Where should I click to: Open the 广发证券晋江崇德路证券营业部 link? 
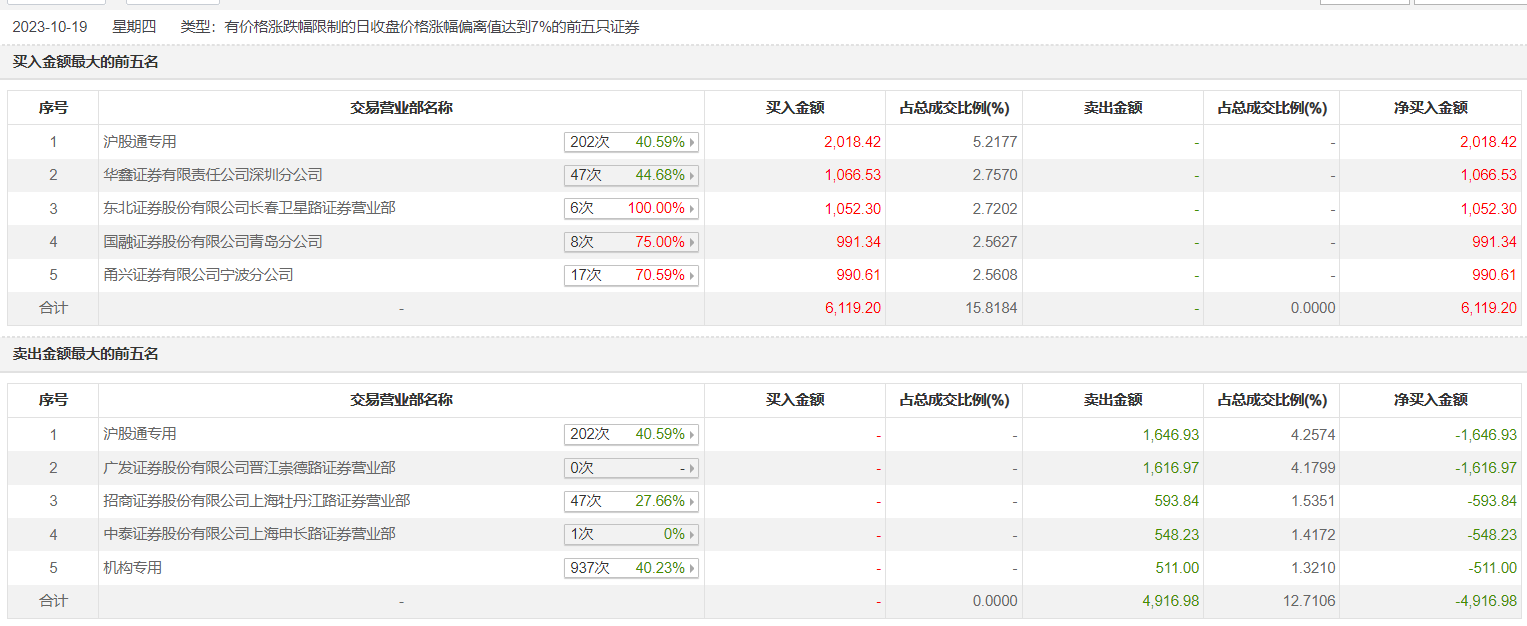[249, 468]
